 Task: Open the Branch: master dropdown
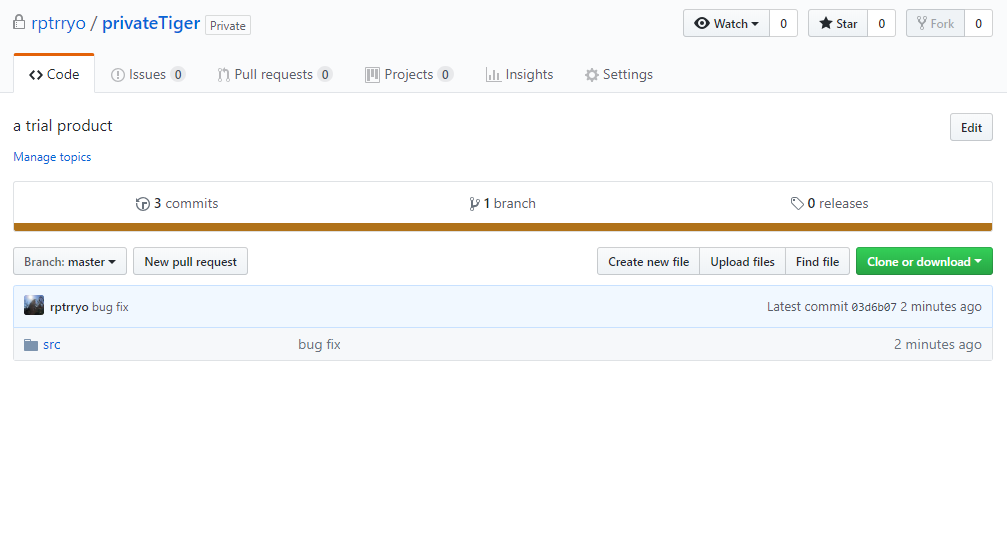[x=70, y=261]
